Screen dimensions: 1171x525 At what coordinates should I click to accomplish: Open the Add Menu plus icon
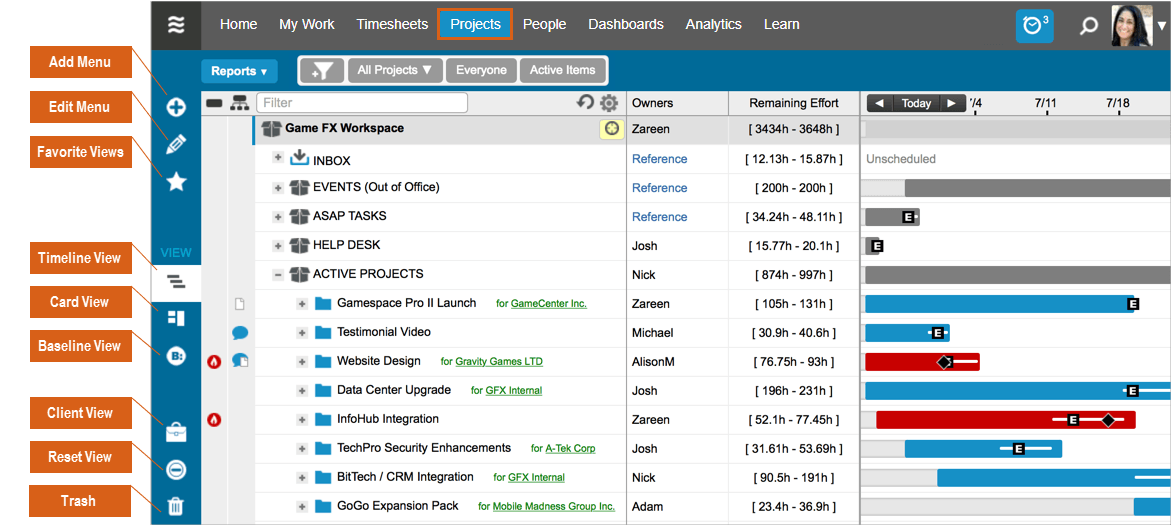(x=176, y=107)
